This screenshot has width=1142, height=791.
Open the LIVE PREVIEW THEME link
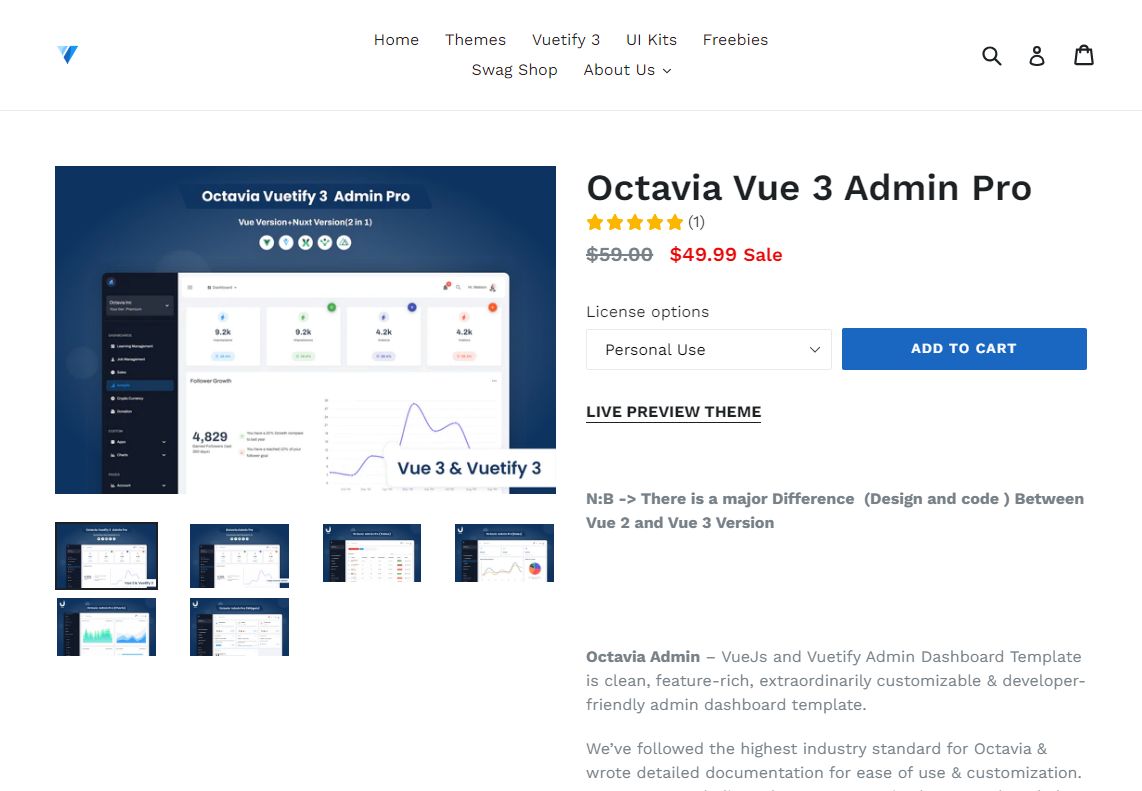pos(673,412)
